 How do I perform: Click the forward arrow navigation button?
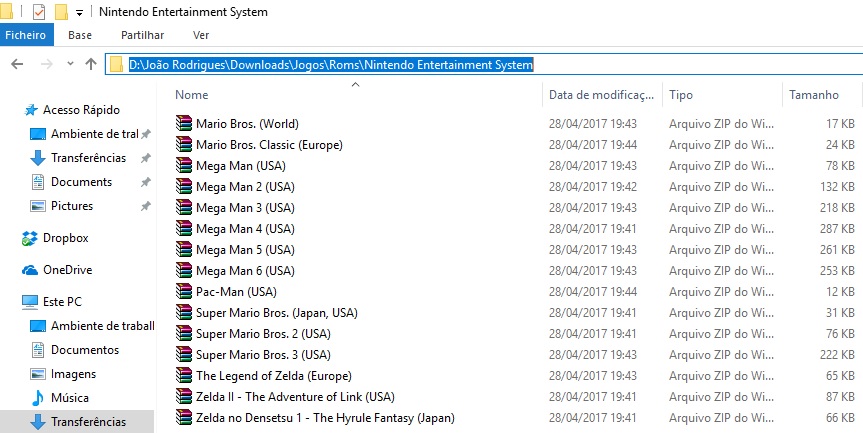[47, 64]
